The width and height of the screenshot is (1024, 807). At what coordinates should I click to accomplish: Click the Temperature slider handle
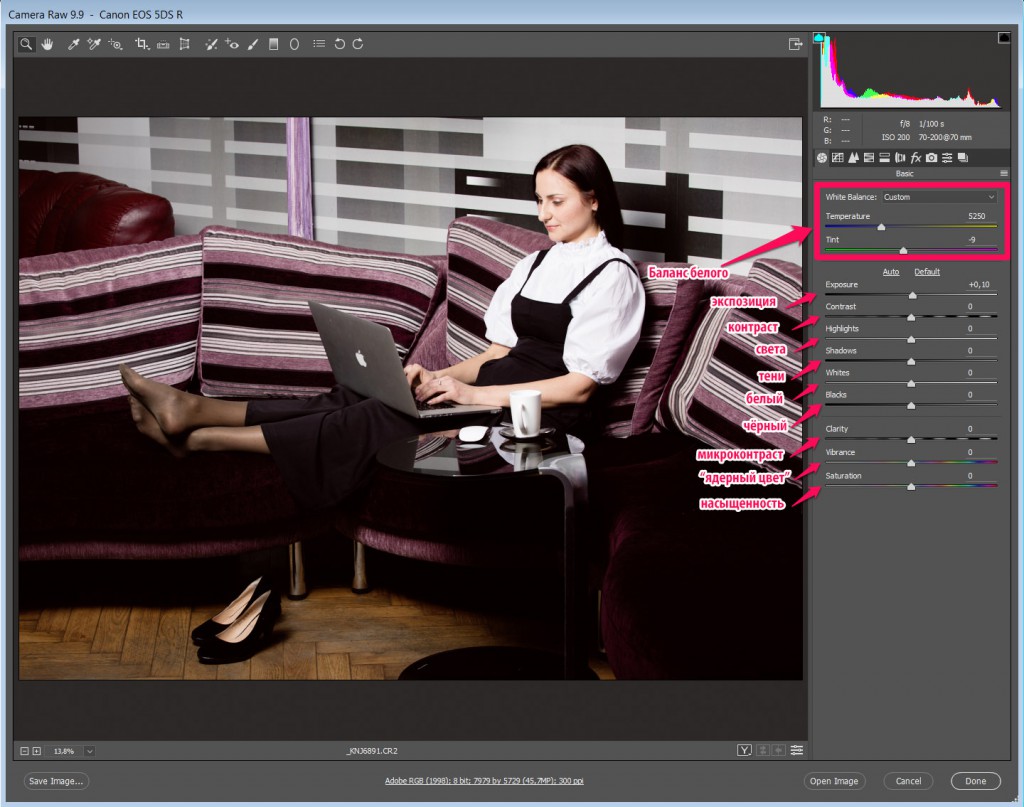click(881, 227)
